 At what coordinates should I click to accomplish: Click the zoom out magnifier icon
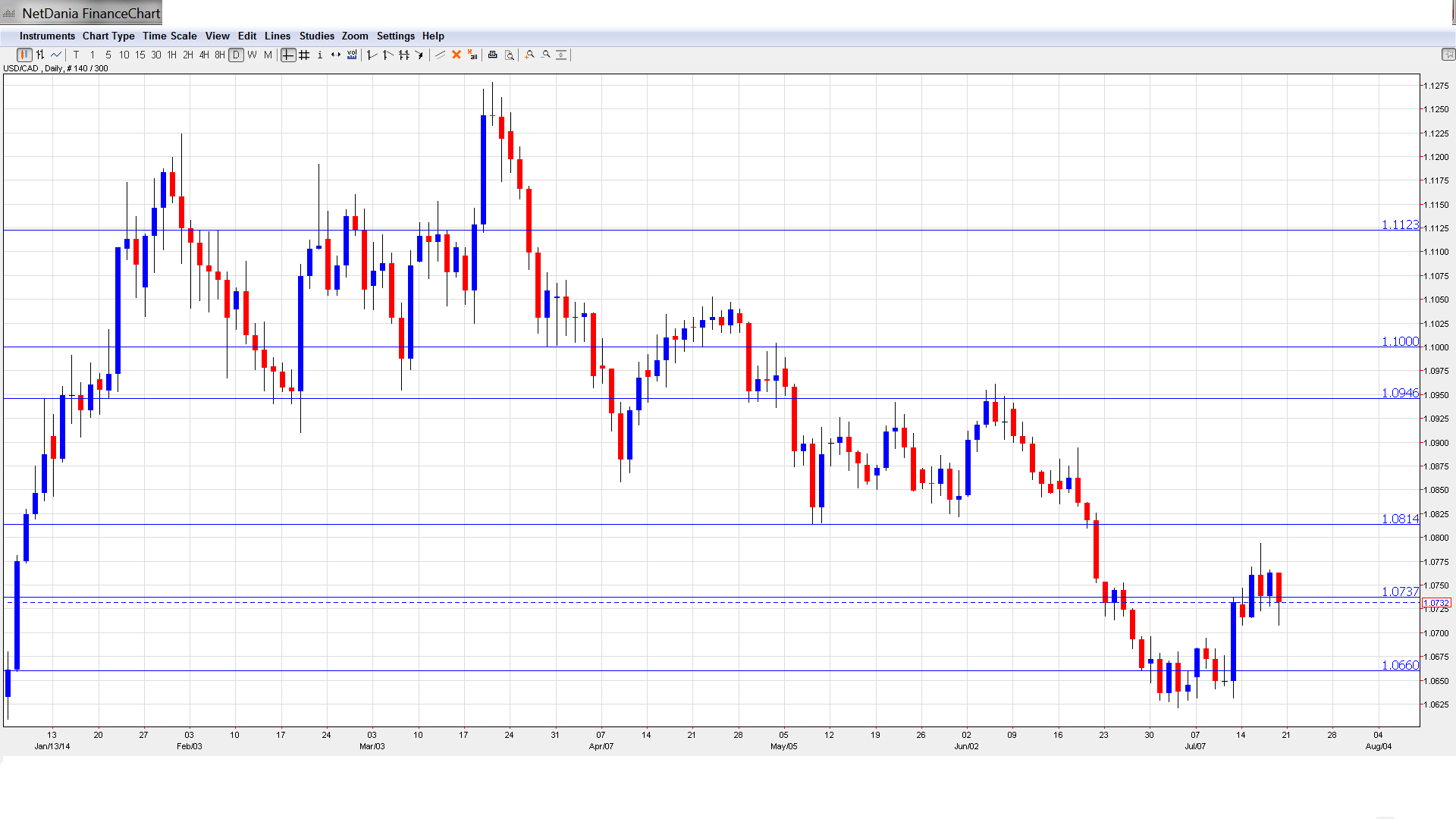546,55
